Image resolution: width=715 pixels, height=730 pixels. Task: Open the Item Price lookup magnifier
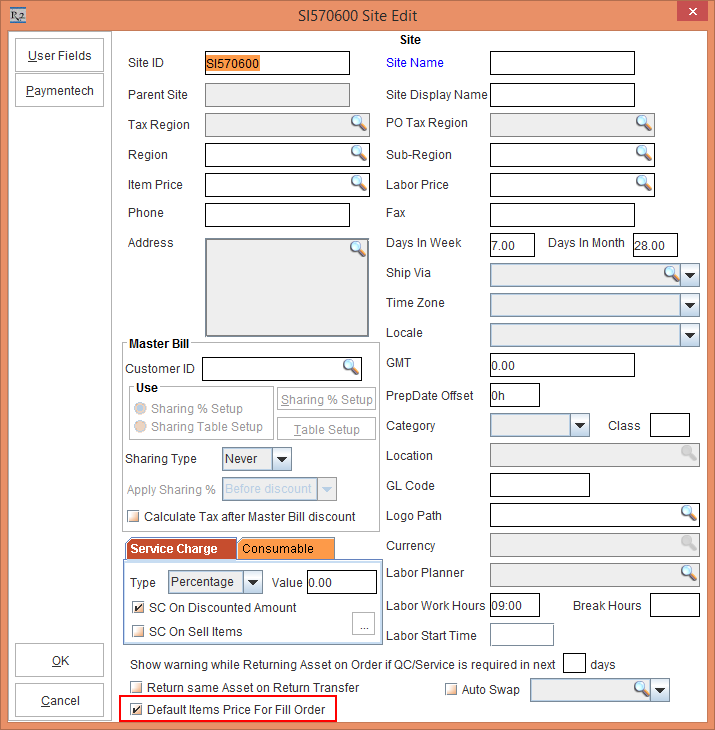[x=358, y=183]
